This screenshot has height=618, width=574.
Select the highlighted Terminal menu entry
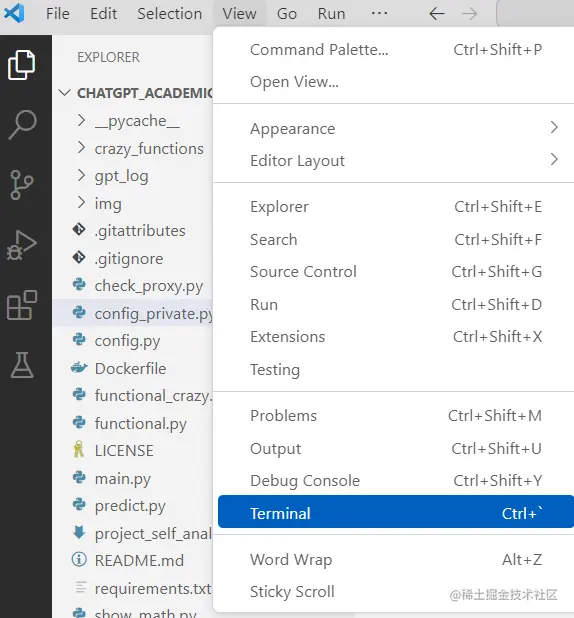coord(396,512)
